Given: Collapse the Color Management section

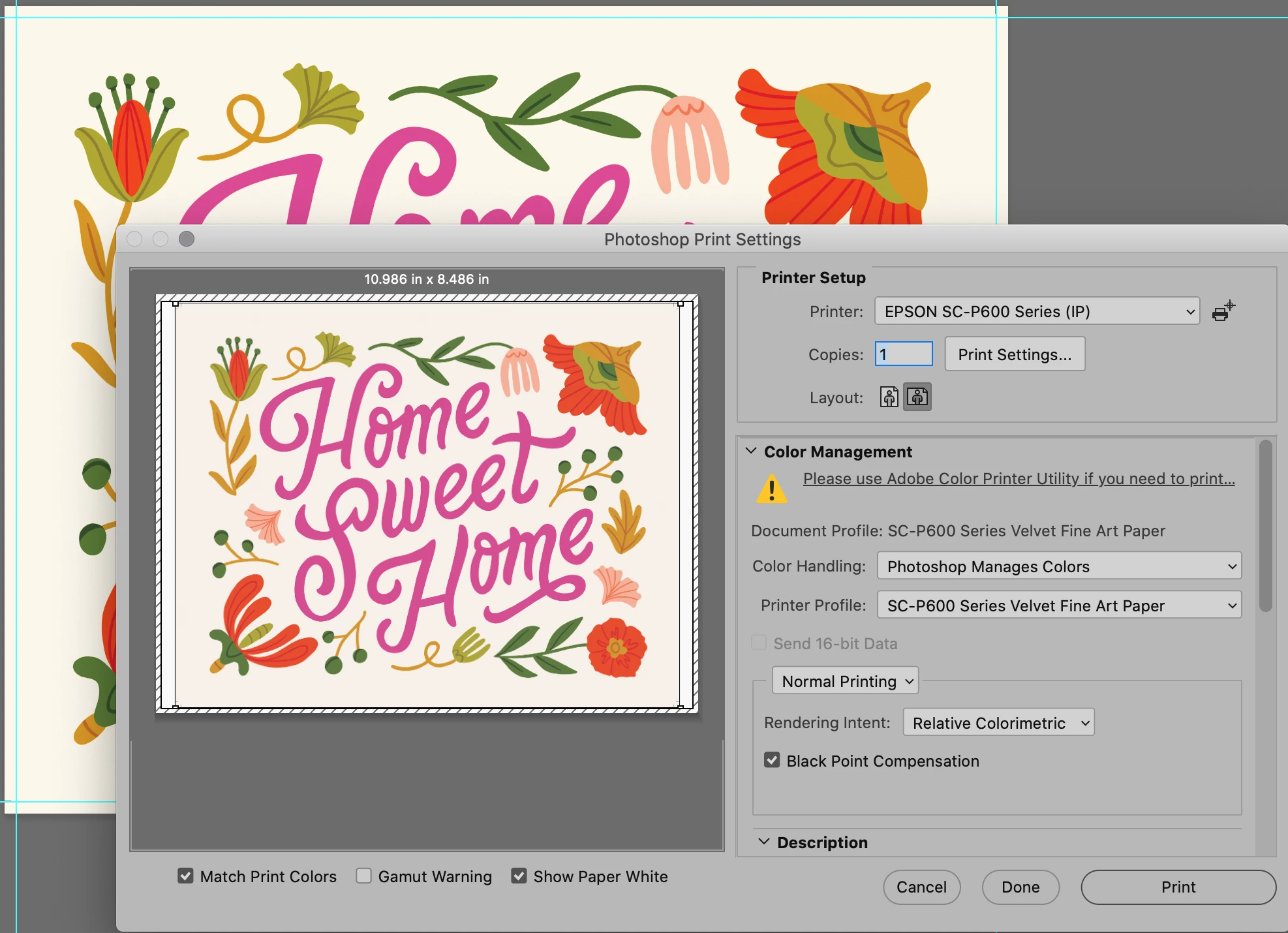Looking at the screenshot, I should (751, 451).
